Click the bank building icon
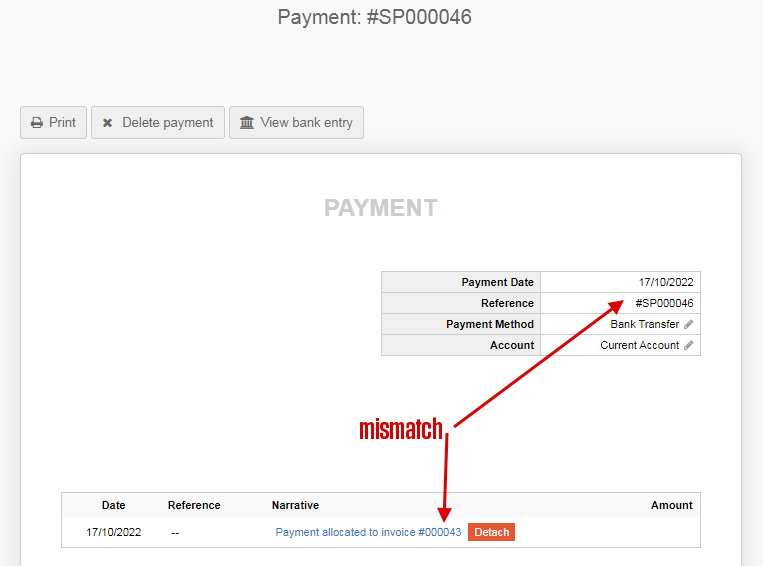This screenshot has width=763, height=566. pos(247,123)
